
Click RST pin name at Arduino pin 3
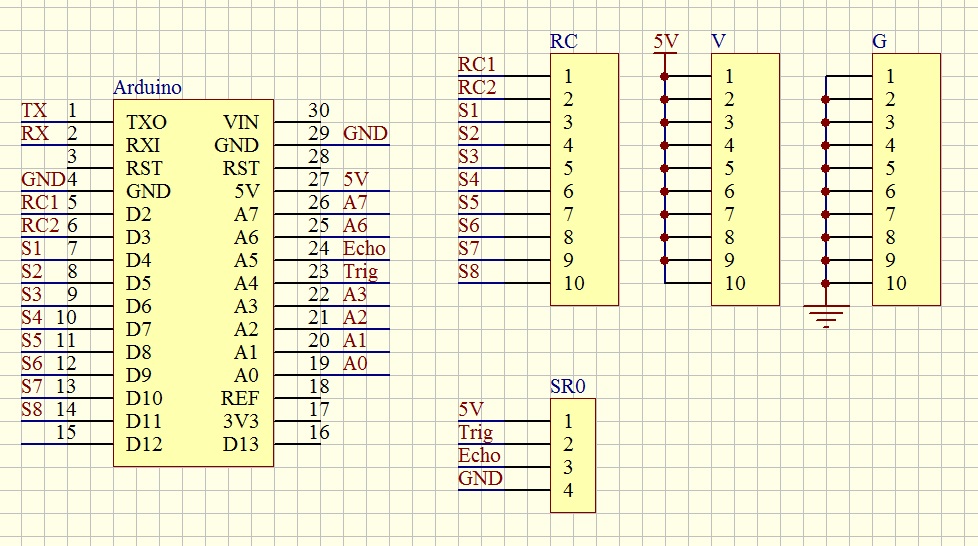[x=144, y=168]
